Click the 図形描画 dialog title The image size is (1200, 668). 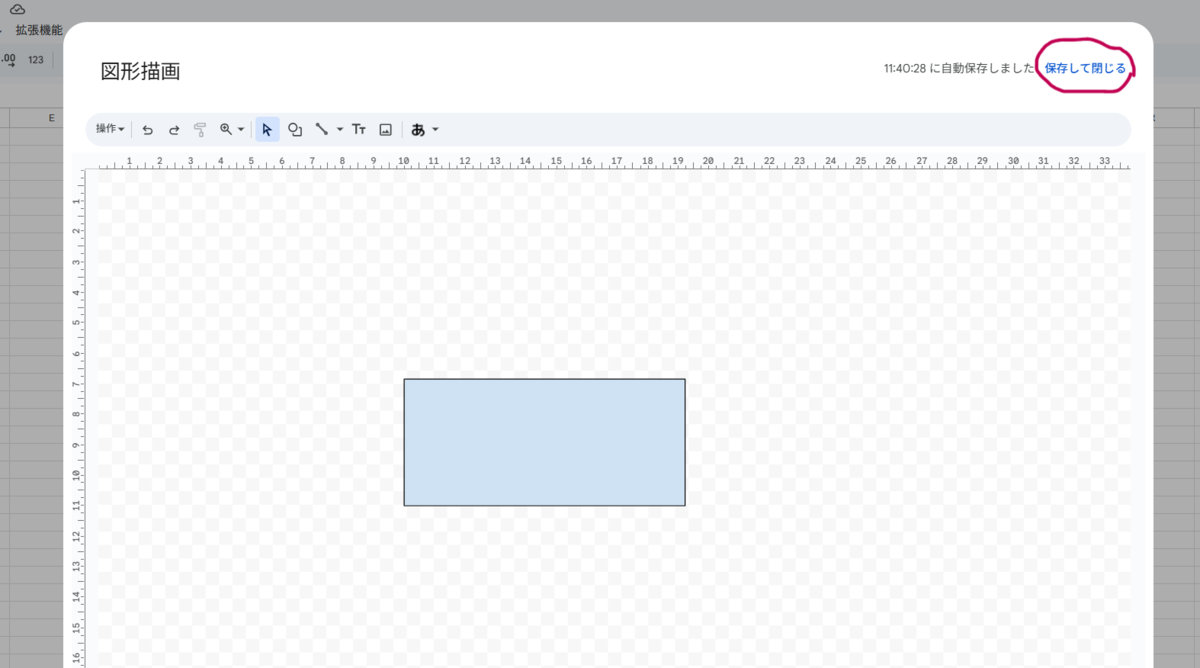pos(140,71)
